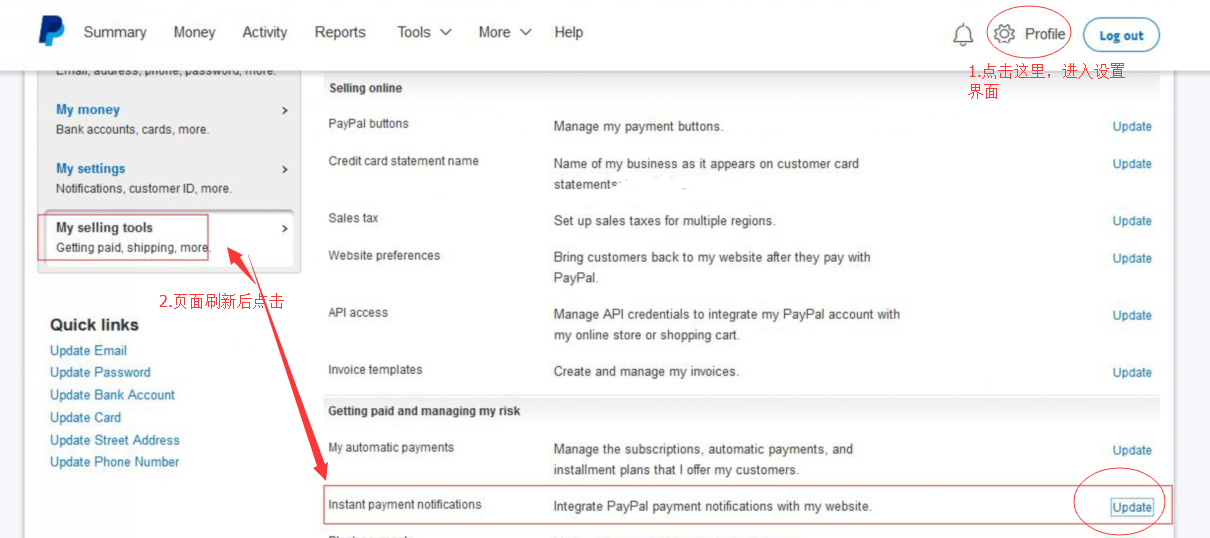This screenshot has width=1210, height=538.
Task: Open the Reports tab
Action: [x=340, y=32]
